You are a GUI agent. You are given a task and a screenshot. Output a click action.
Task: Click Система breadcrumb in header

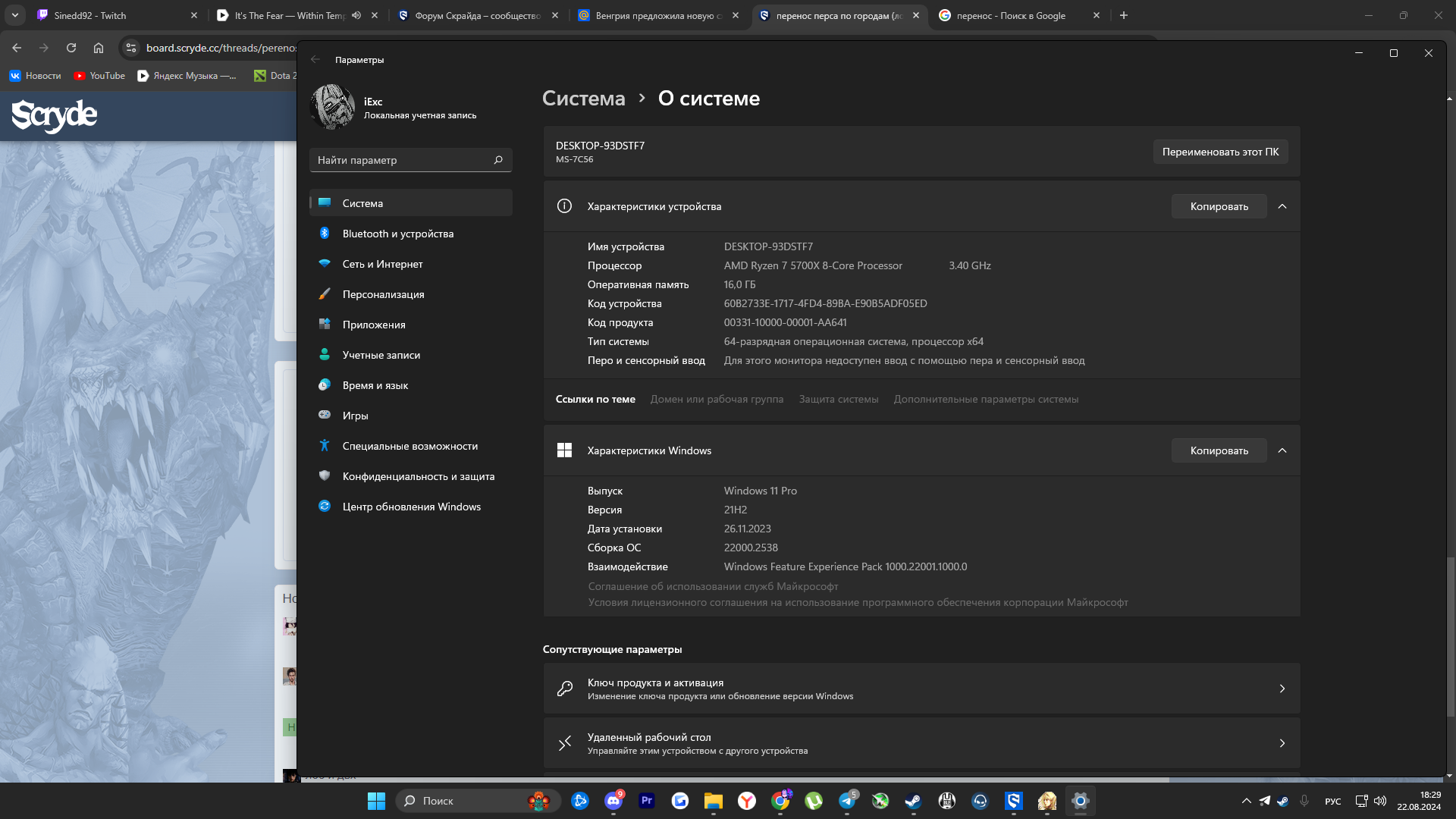coord(583,99)
